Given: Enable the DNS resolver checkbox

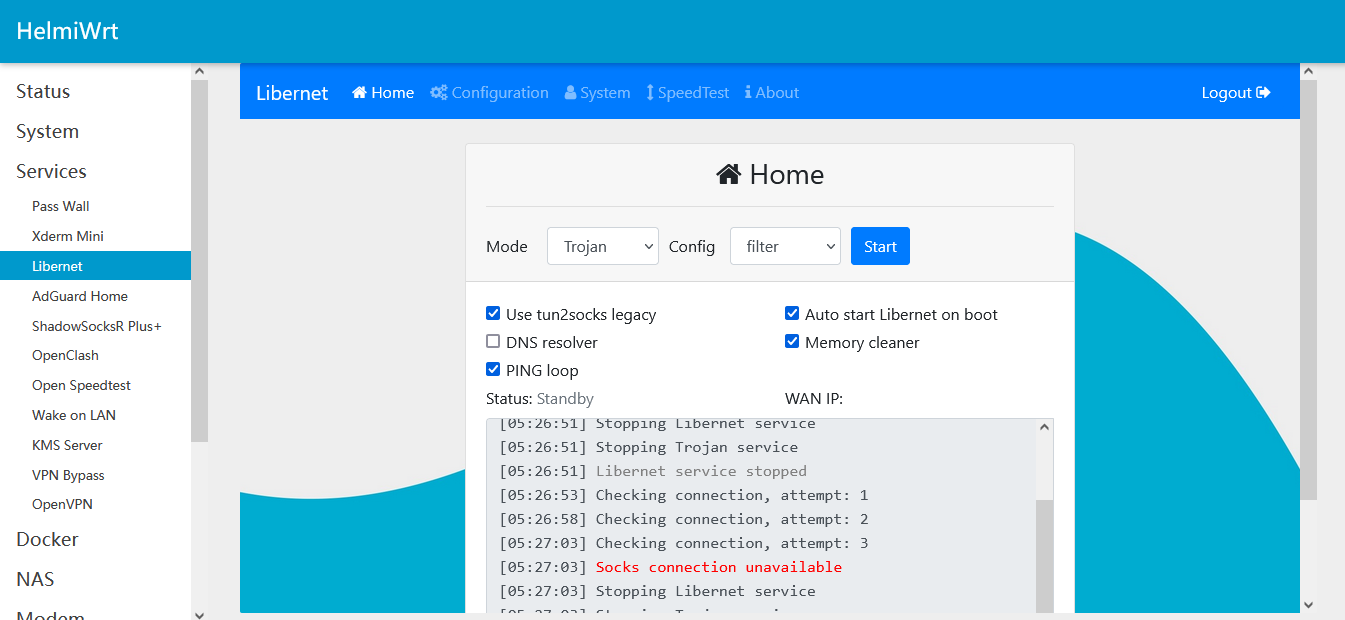Looking at the screenshot, I should (x=493, y=342).
